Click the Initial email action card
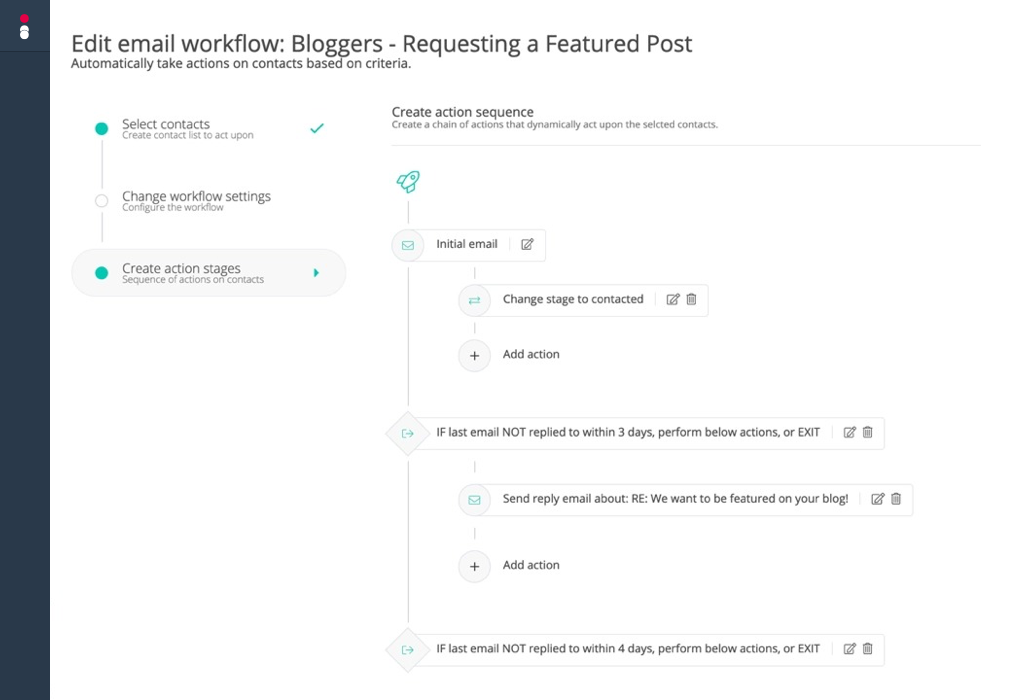1024x700 pixels. tap(467, 244)
